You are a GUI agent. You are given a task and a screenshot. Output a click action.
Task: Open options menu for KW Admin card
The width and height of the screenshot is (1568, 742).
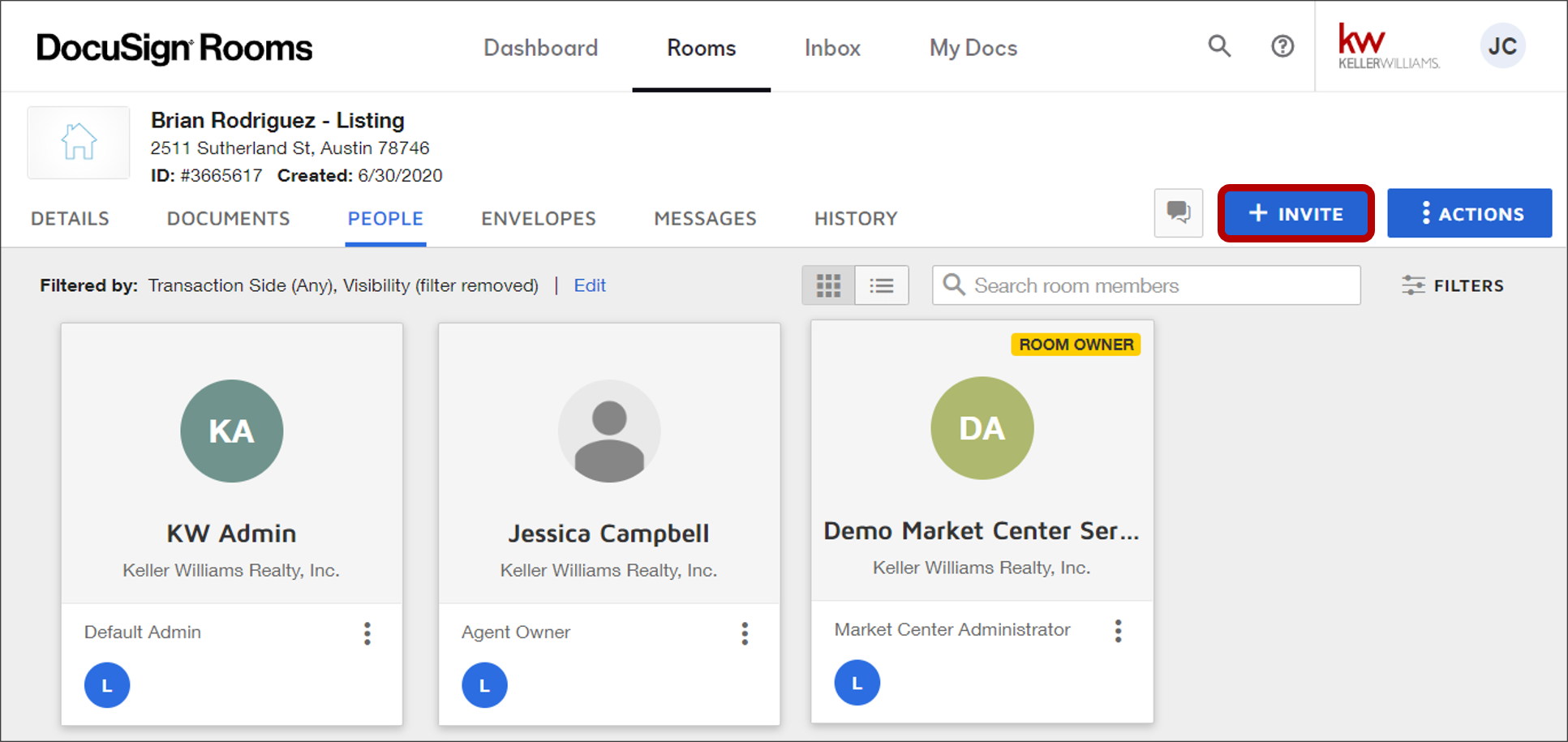[367, 633]
